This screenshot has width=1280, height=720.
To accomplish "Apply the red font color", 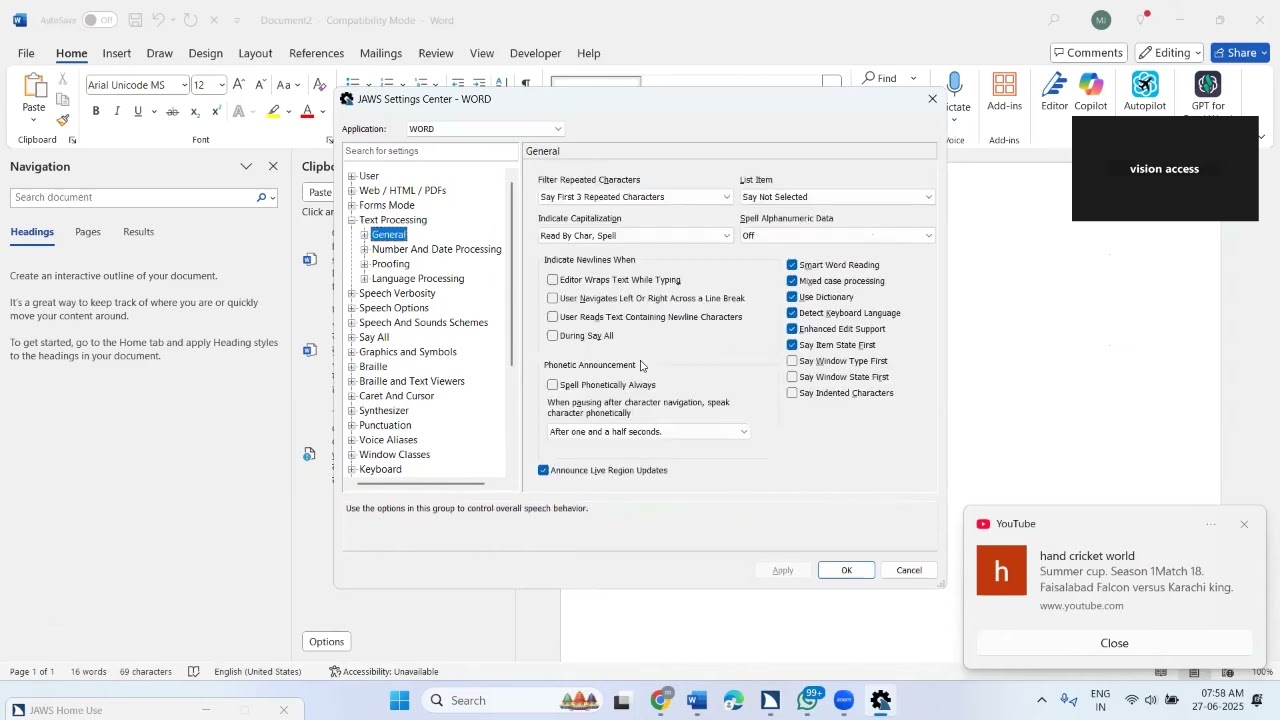I will pos(308,111).
